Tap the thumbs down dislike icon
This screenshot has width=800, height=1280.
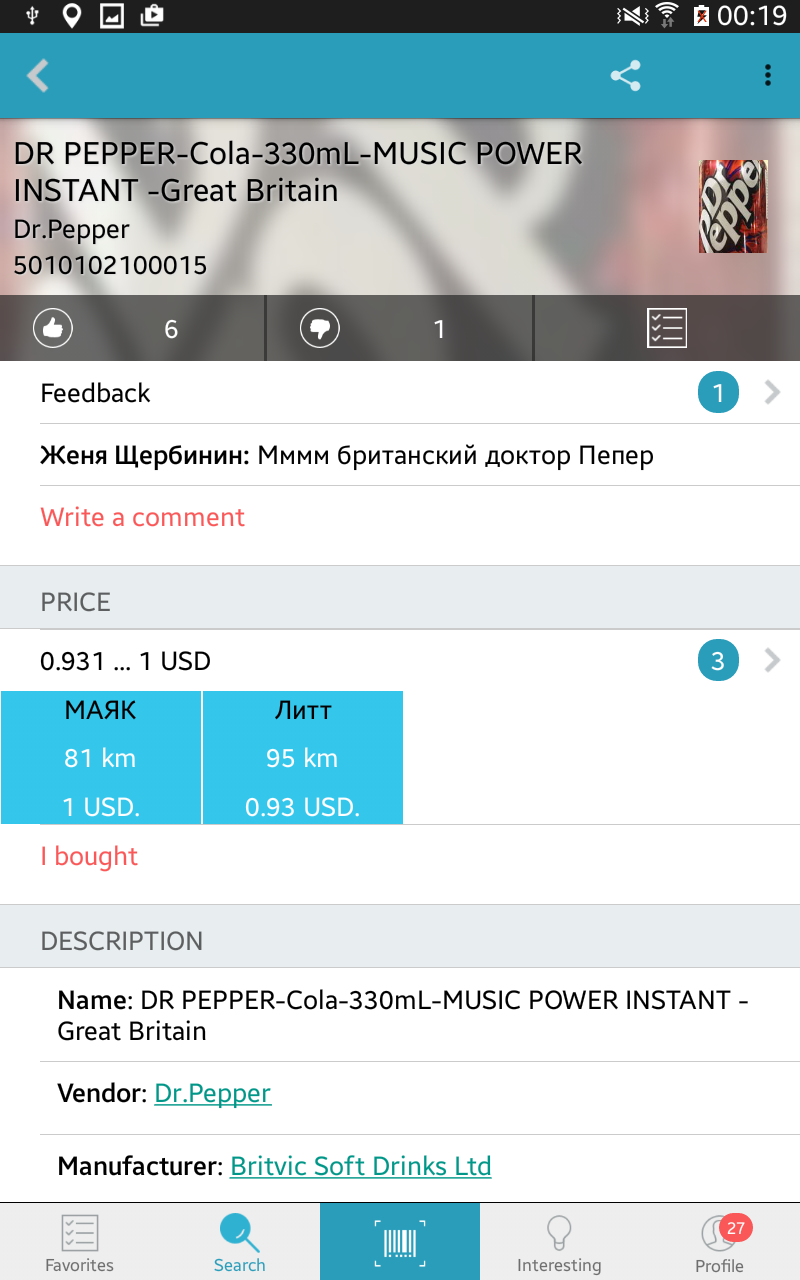point(320,328)
